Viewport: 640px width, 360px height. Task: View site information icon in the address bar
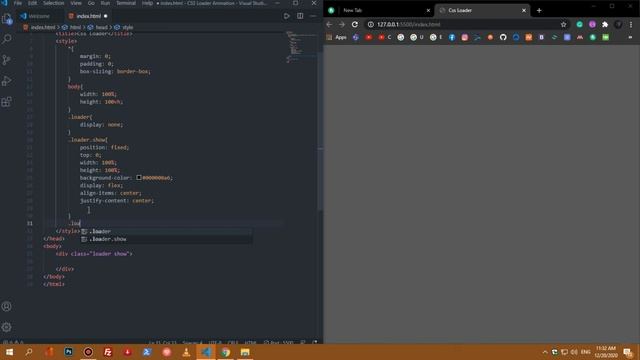pos(371,24)
